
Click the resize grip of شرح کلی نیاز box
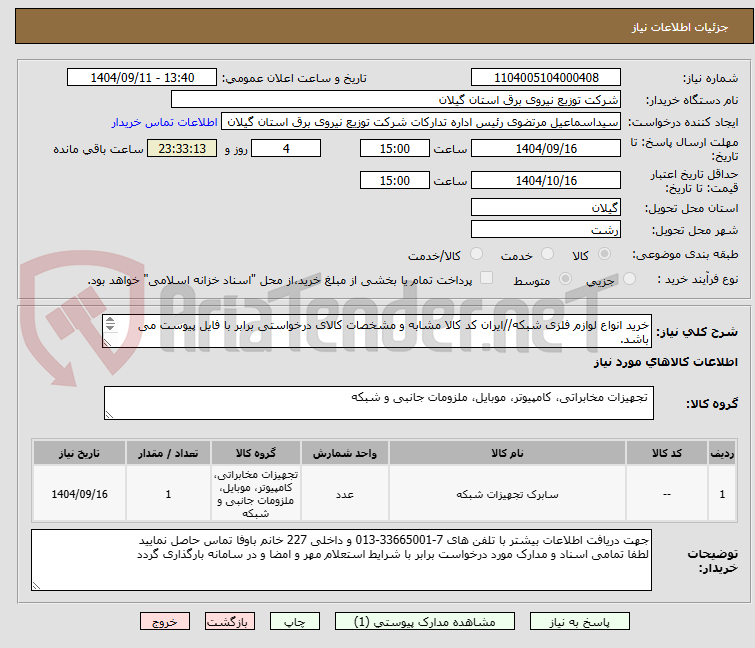(107, 343)
